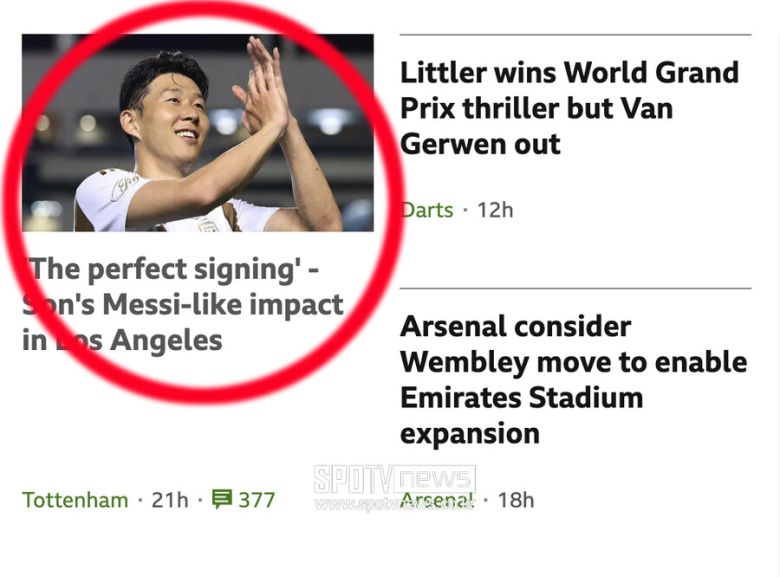Click the spotvnews website URL watermark
Image resolution: width=780 pixels, height=577 pixels.
[394, 504]
